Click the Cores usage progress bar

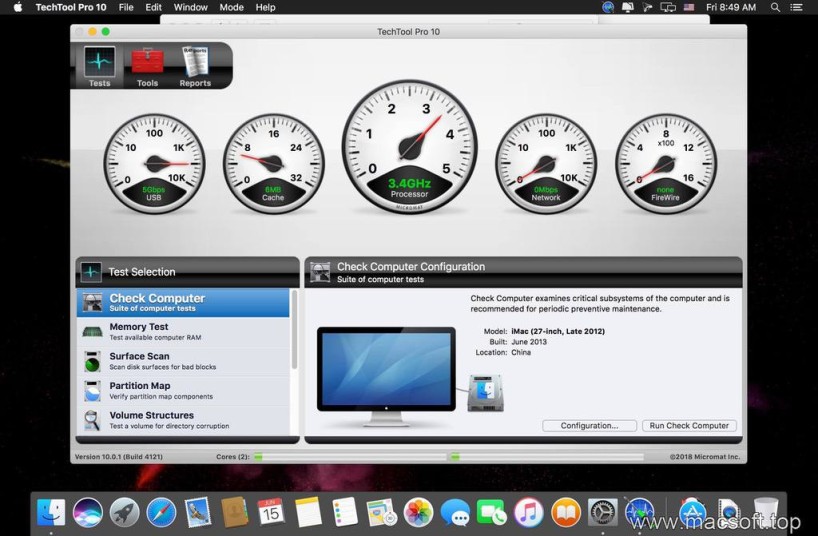click(350, 457)
